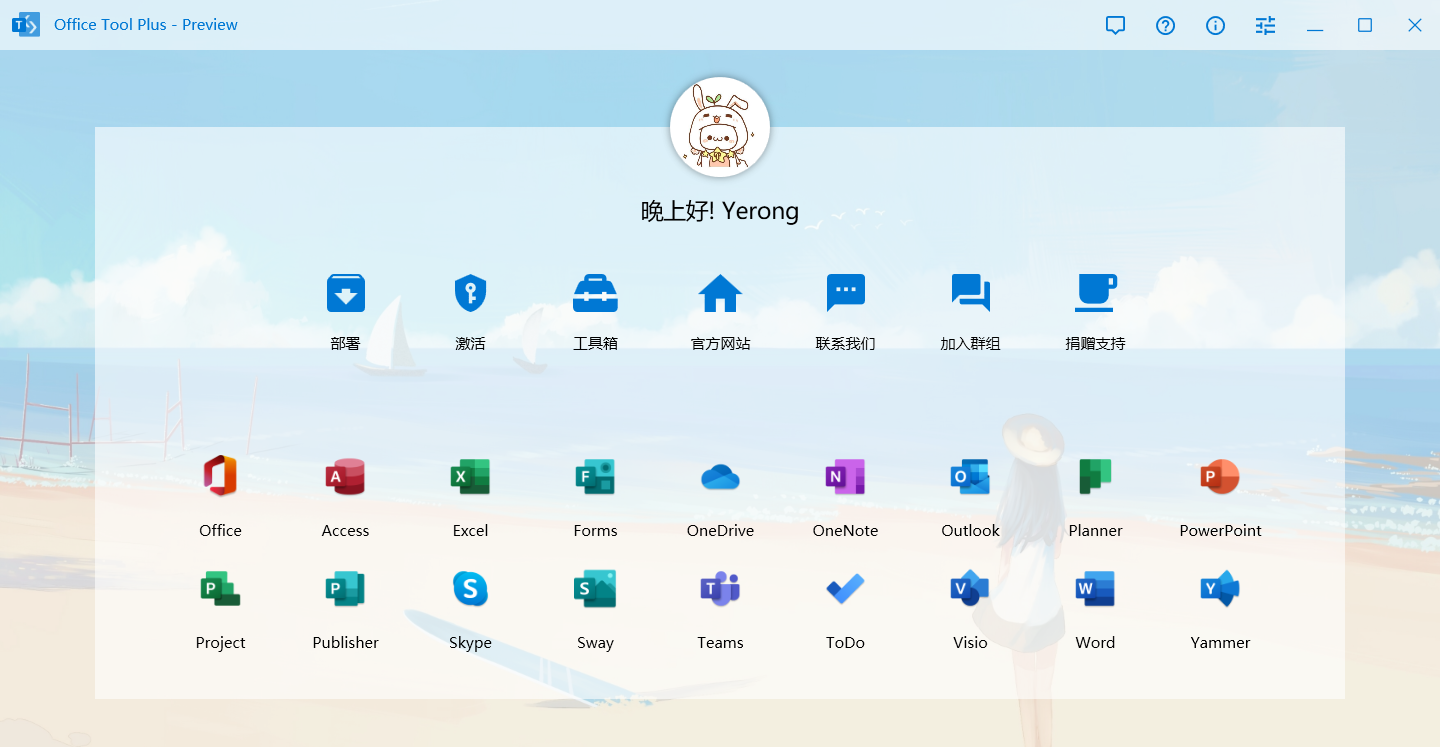
Task: Click the Access database icon
Action: click(345, 478)
